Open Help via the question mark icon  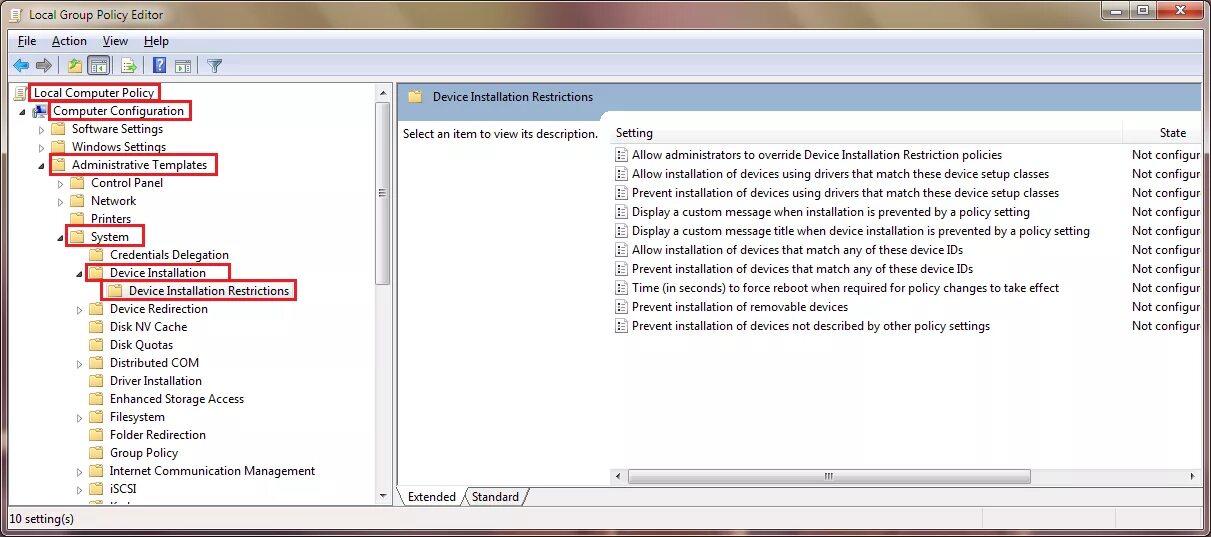click(159, 66)
